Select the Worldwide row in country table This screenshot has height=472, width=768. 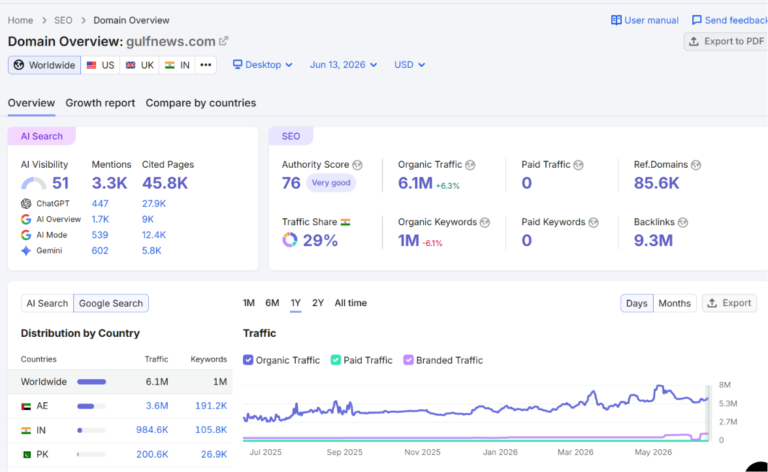(x=120, y=382)
